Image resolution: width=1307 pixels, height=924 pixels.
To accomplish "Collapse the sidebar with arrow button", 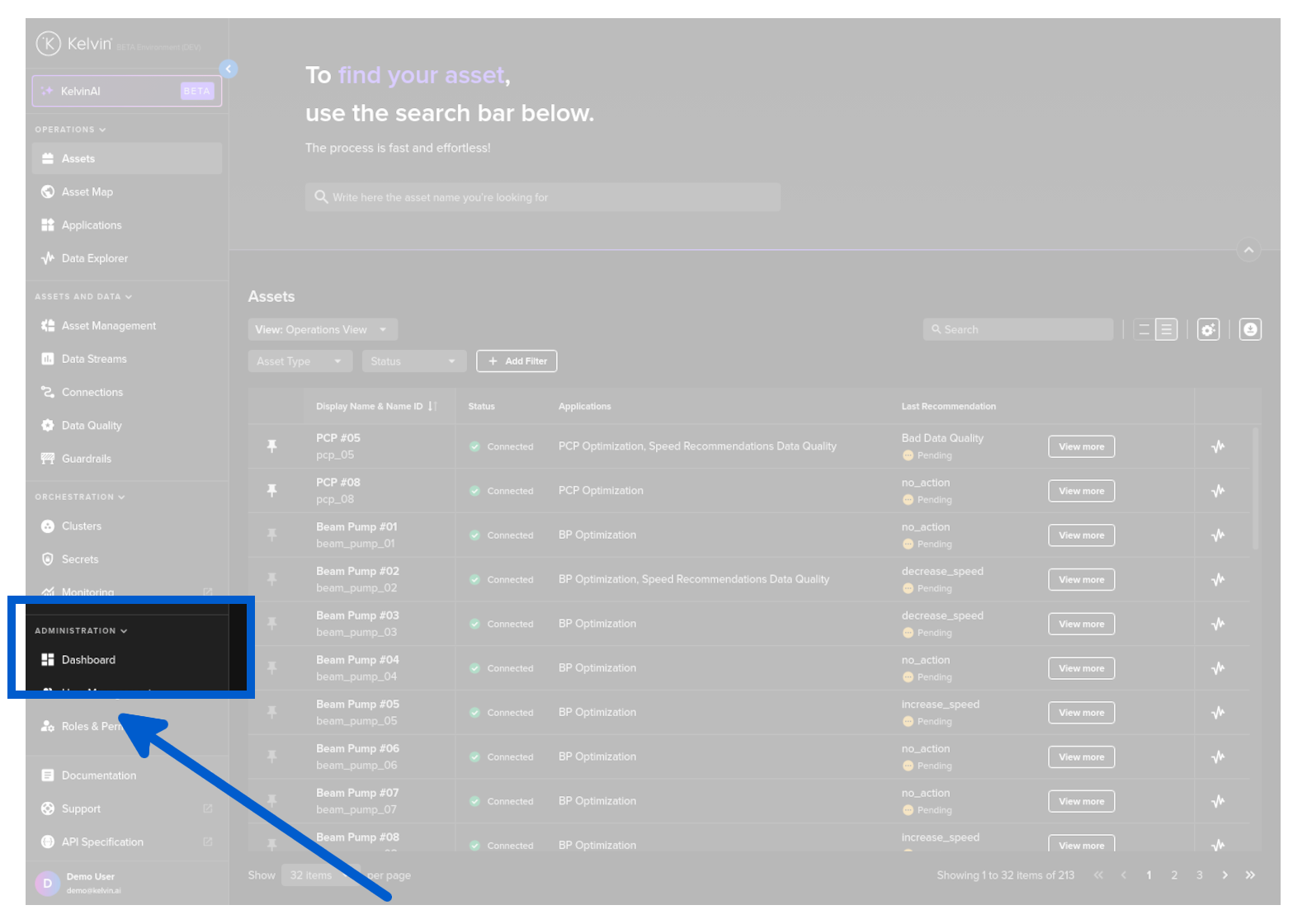I will click(x=229, y=69).
